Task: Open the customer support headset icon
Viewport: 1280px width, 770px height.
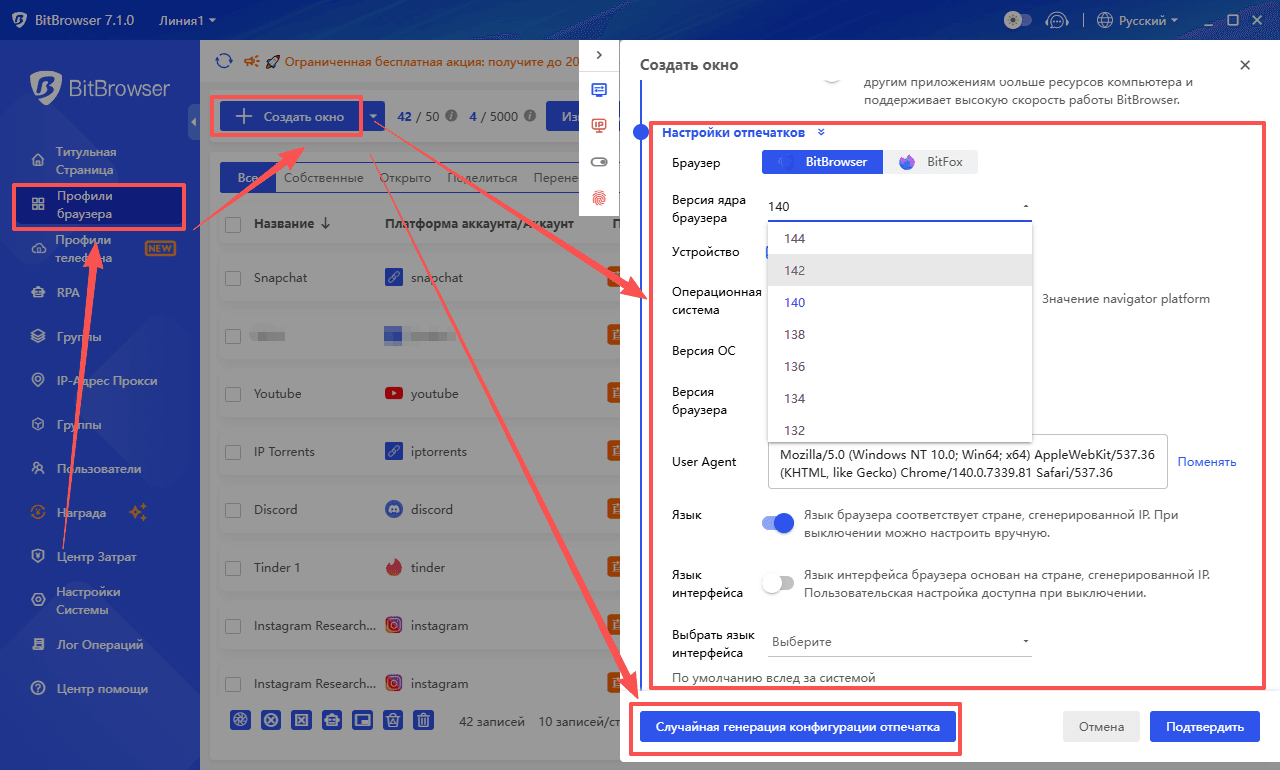Action: pyautogui.click(x=1056, y=20)
